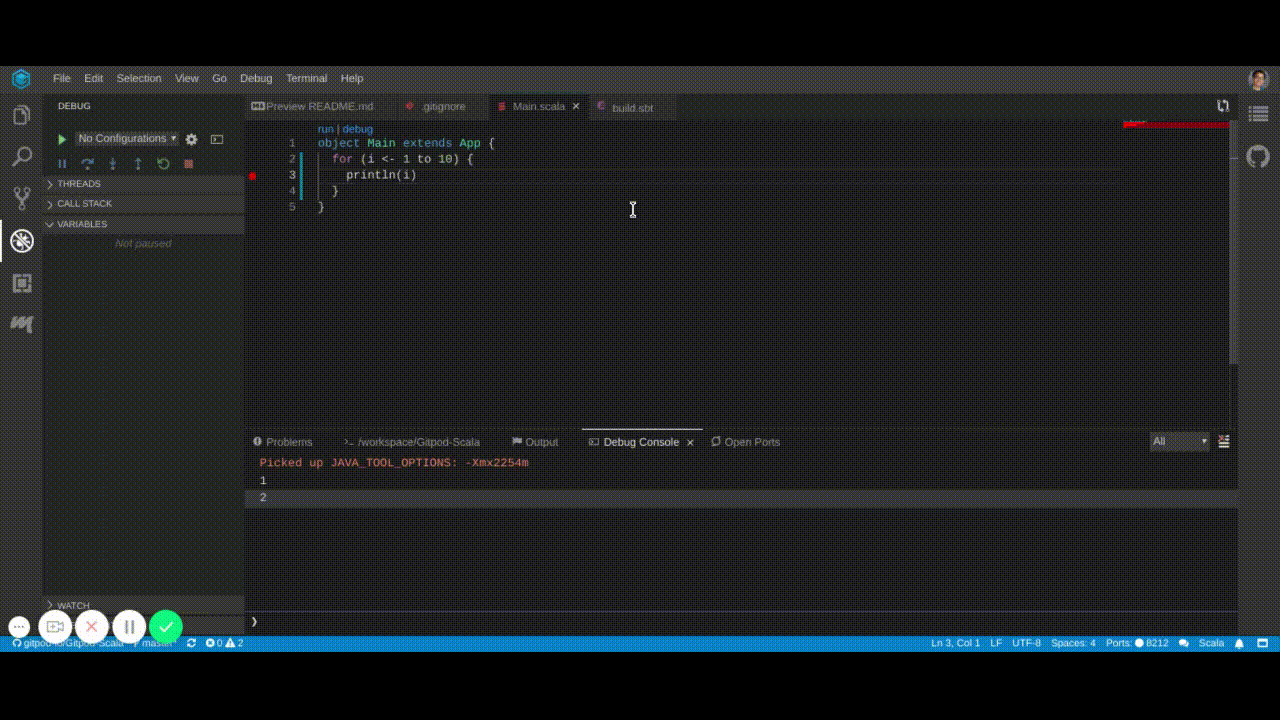Open the All filter dropdown in Debug Console
The width and height of the screenshot is (1280, 720).
pyautogui.click(x=1178, y=441)
